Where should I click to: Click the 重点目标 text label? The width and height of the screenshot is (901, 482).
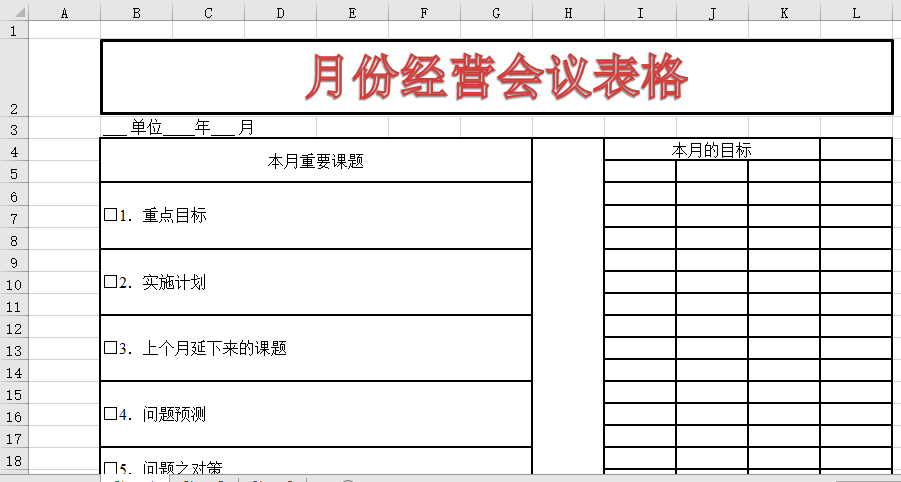tap(175, 215)
